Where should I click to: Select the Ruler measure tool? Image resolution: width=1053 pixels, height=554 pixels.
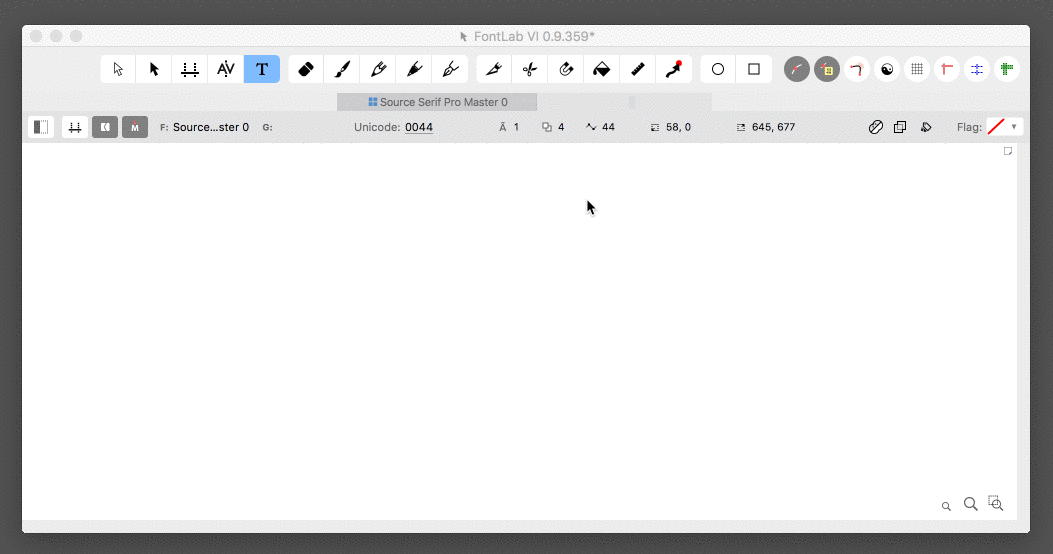638,69
